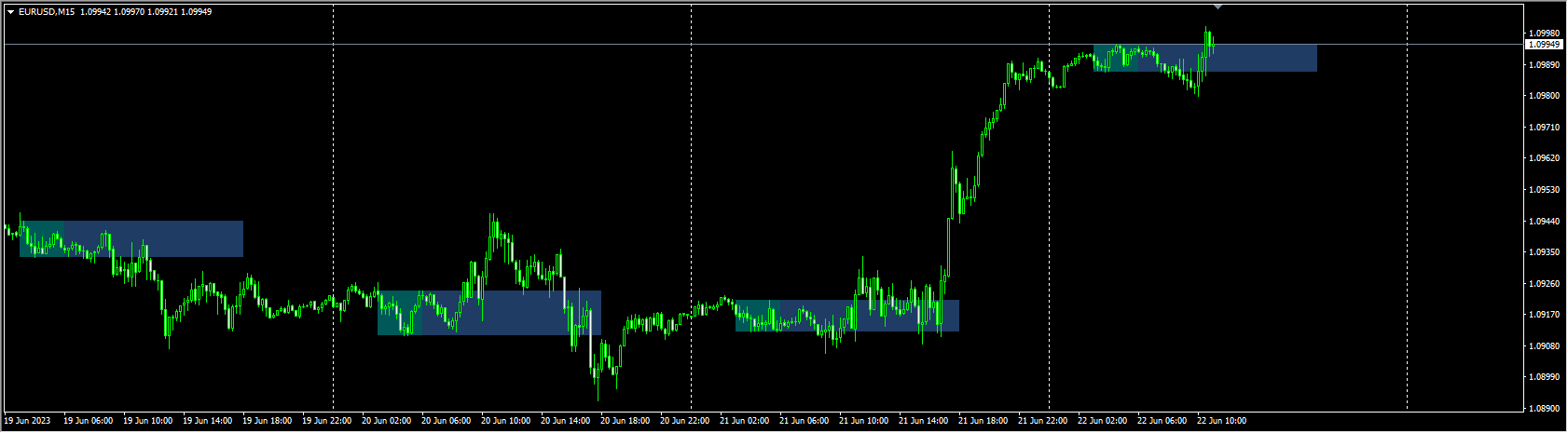Image resolution: width=1568 pixels, height=433 pixels.
Task: Click the 19 Jun 22:00 time label
Action: (x=326, y=421)
